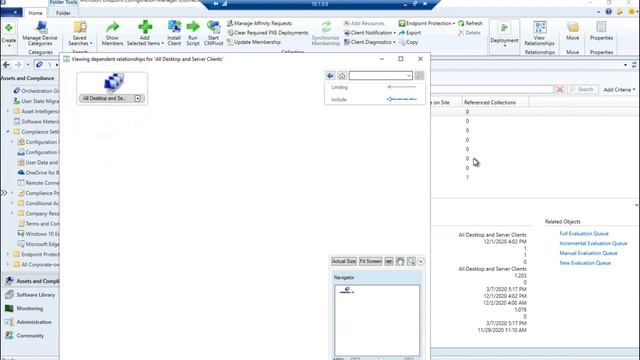The width and height of the screenshot is (640, 360).
Task: Open the Client Diagnostics dropdown
Action: pyautogui.click(x=370, y=42)
